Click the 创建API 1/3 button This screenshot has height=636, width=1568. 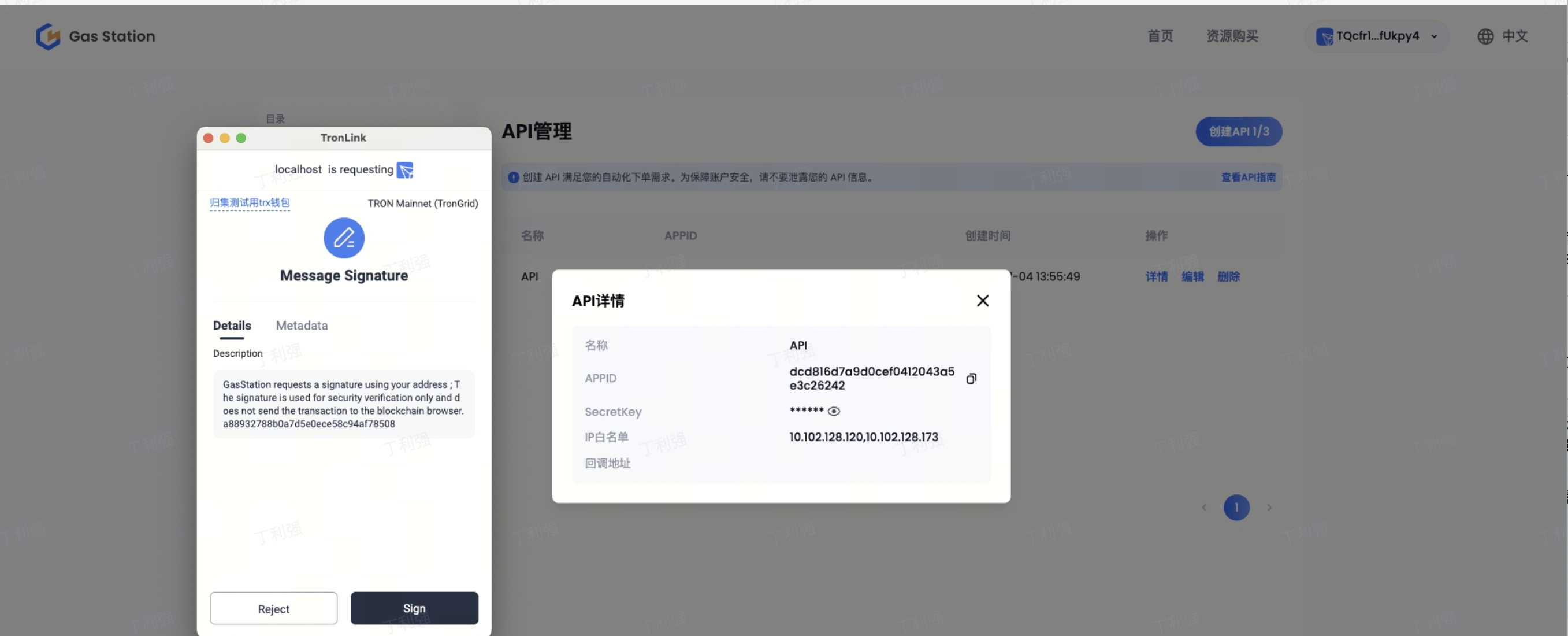tap(1239, 132)
